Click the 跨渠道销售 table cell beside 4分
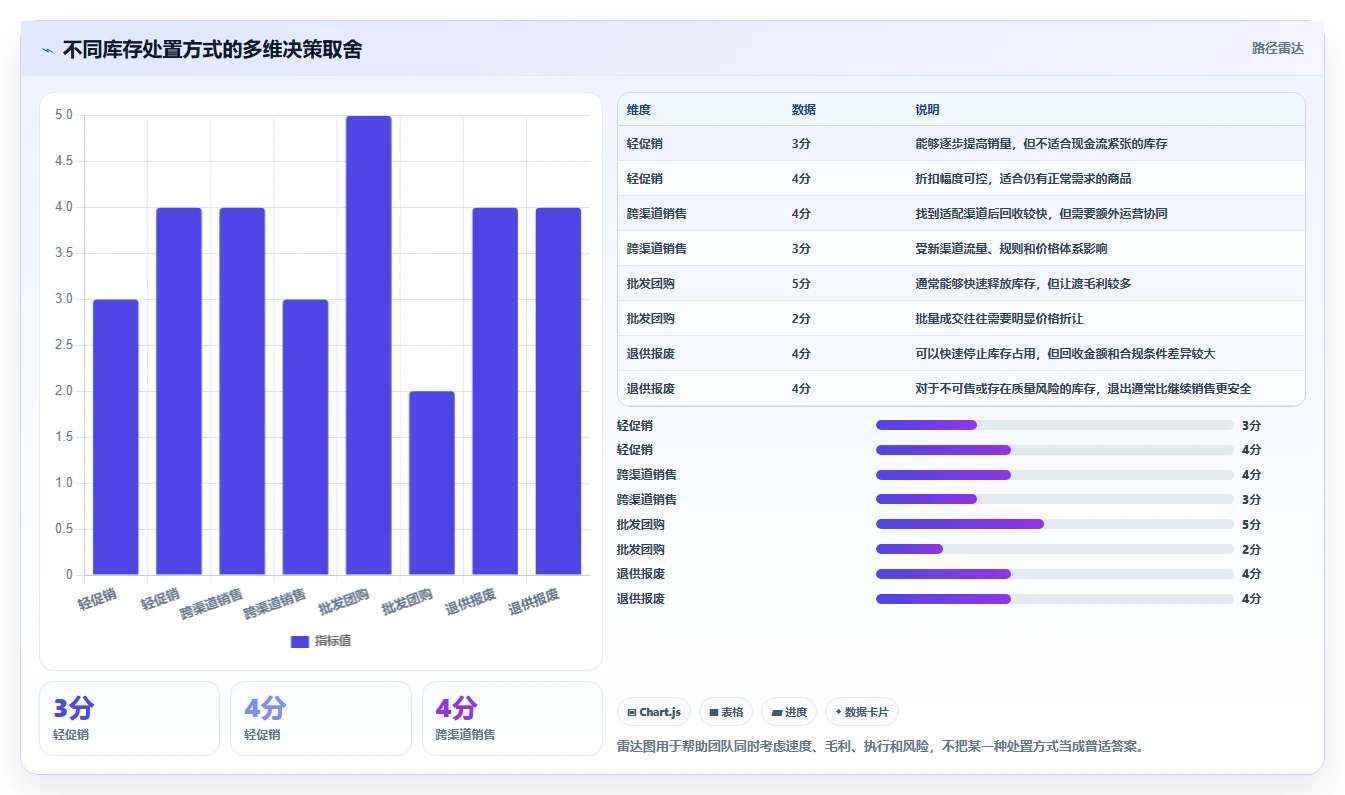Screen dimensions: 1345x795 click(x=657, y=214)
